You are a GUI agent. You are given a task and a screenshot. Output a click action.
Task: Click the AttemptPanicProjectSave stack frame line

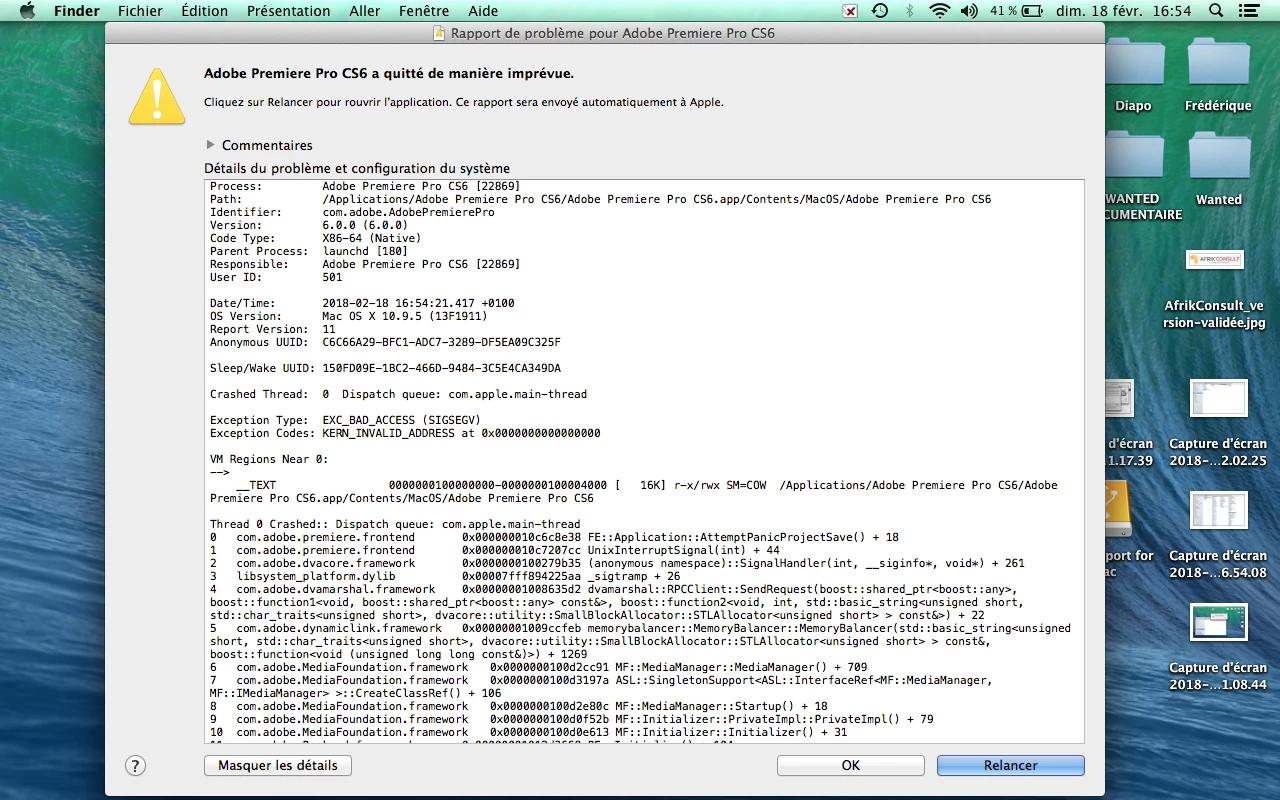tap(554, 537)
